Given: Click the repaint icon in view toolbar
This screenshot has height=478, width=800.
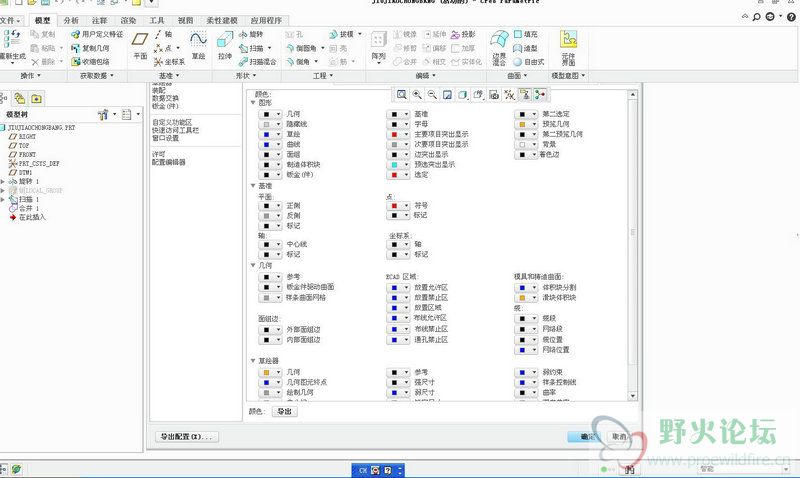Looking at the screenshot, I should (447, 94).
